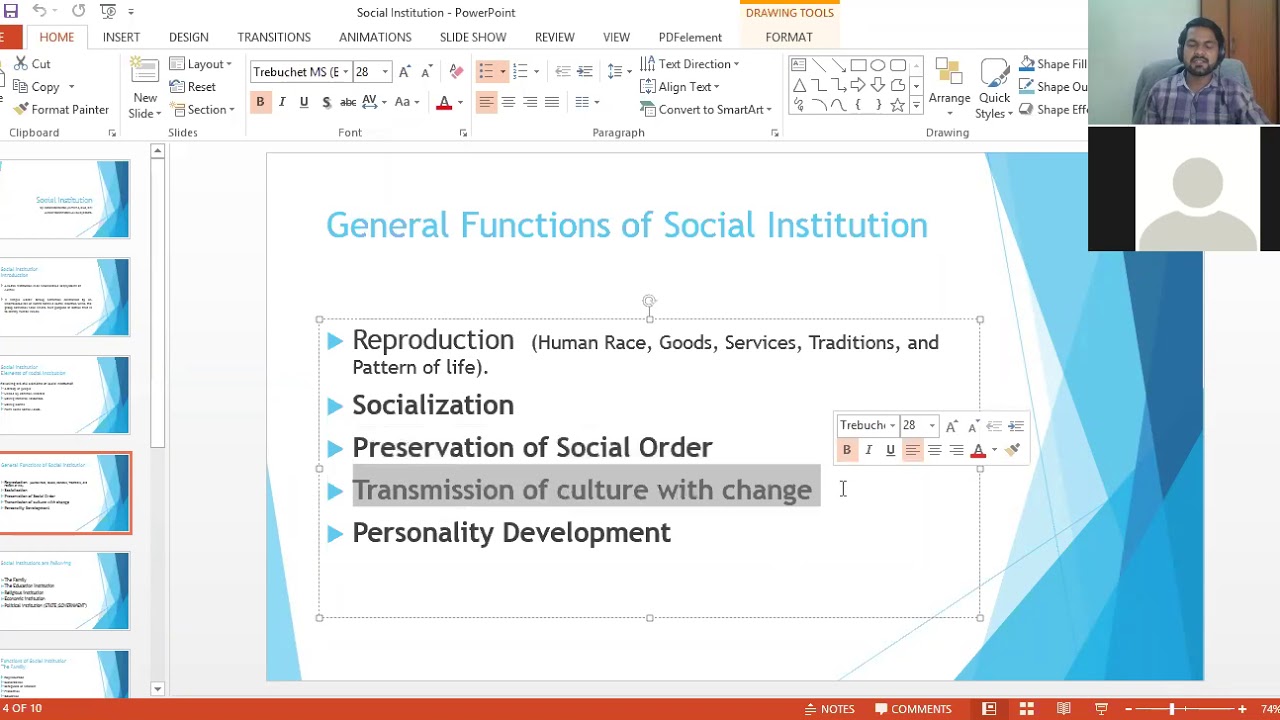Screen dimensions: 1280x720
Task: Select the Text Box shape in shapes gallery
Action: tap(799, 65)
